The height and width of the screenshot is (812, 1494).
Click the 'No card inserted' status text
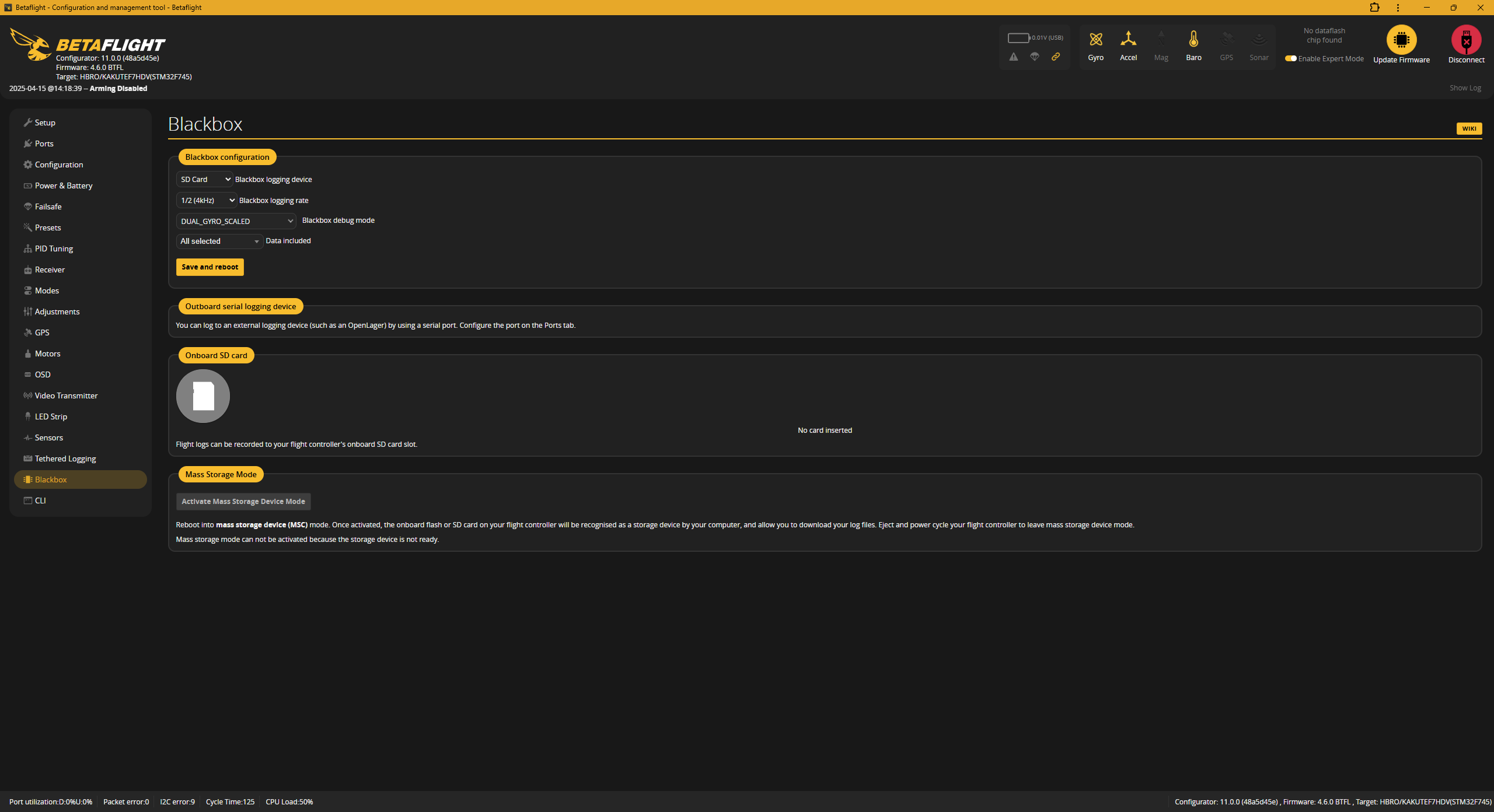(x=825, y=430)
